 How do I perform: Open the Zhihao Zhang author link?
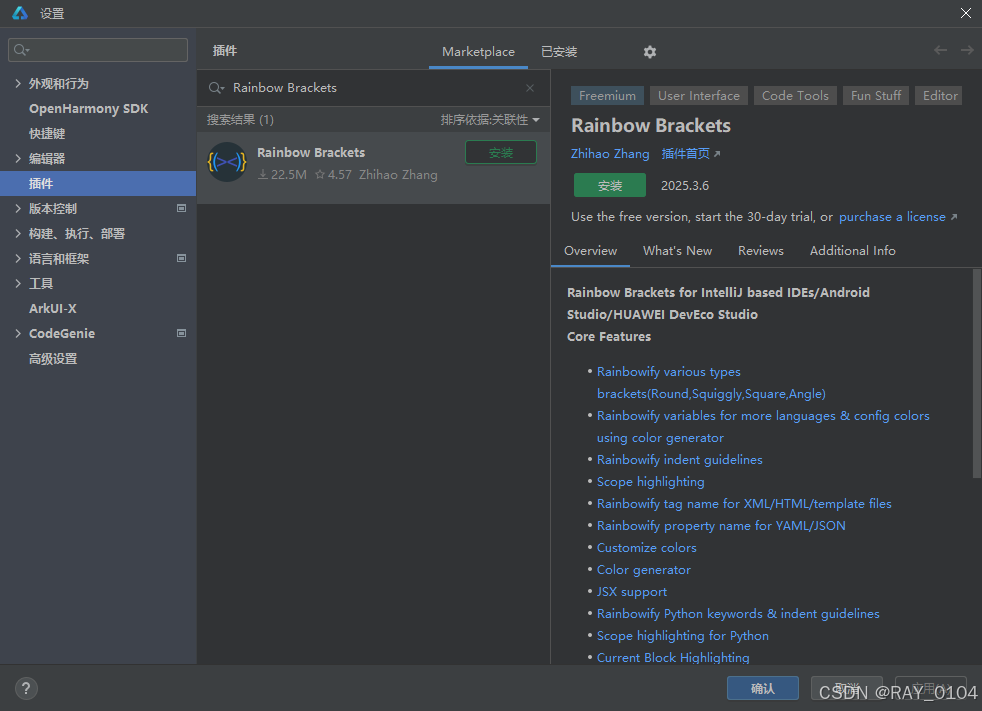pyautogui.click(x=610, y=153)
